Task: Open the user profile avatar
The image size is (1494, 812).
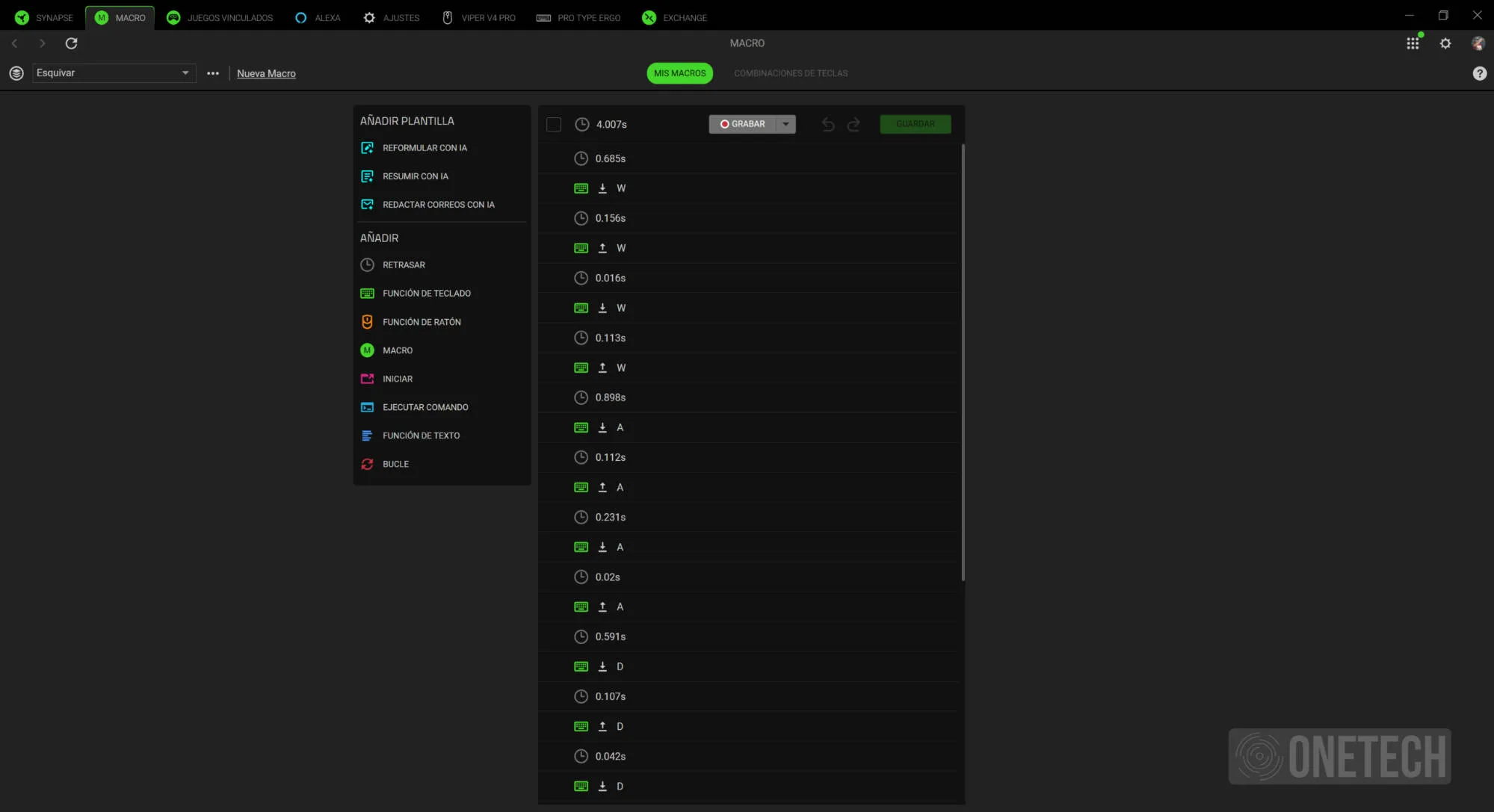Action: [x=1478, y=43]
